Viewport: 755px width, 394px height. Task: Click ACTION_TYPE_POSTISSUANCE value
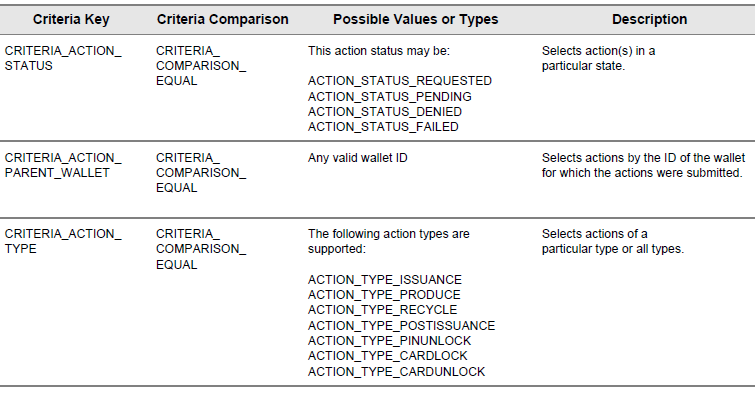(x=402, y=326)
